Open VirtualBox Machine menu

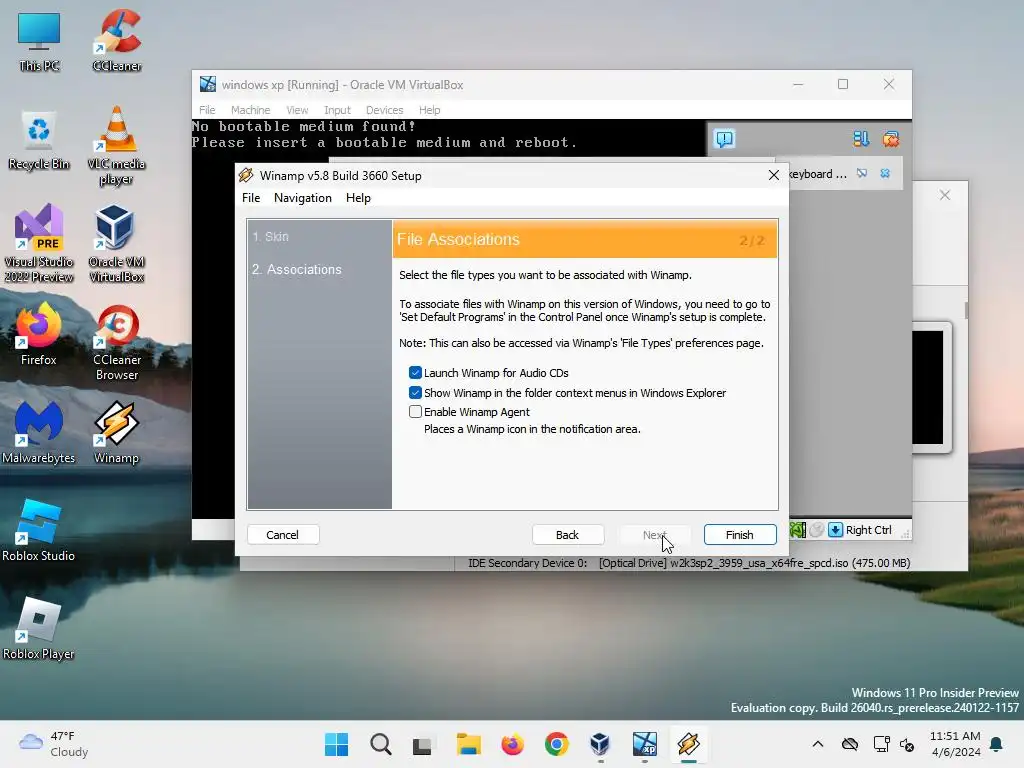click(x=250, y=110)
